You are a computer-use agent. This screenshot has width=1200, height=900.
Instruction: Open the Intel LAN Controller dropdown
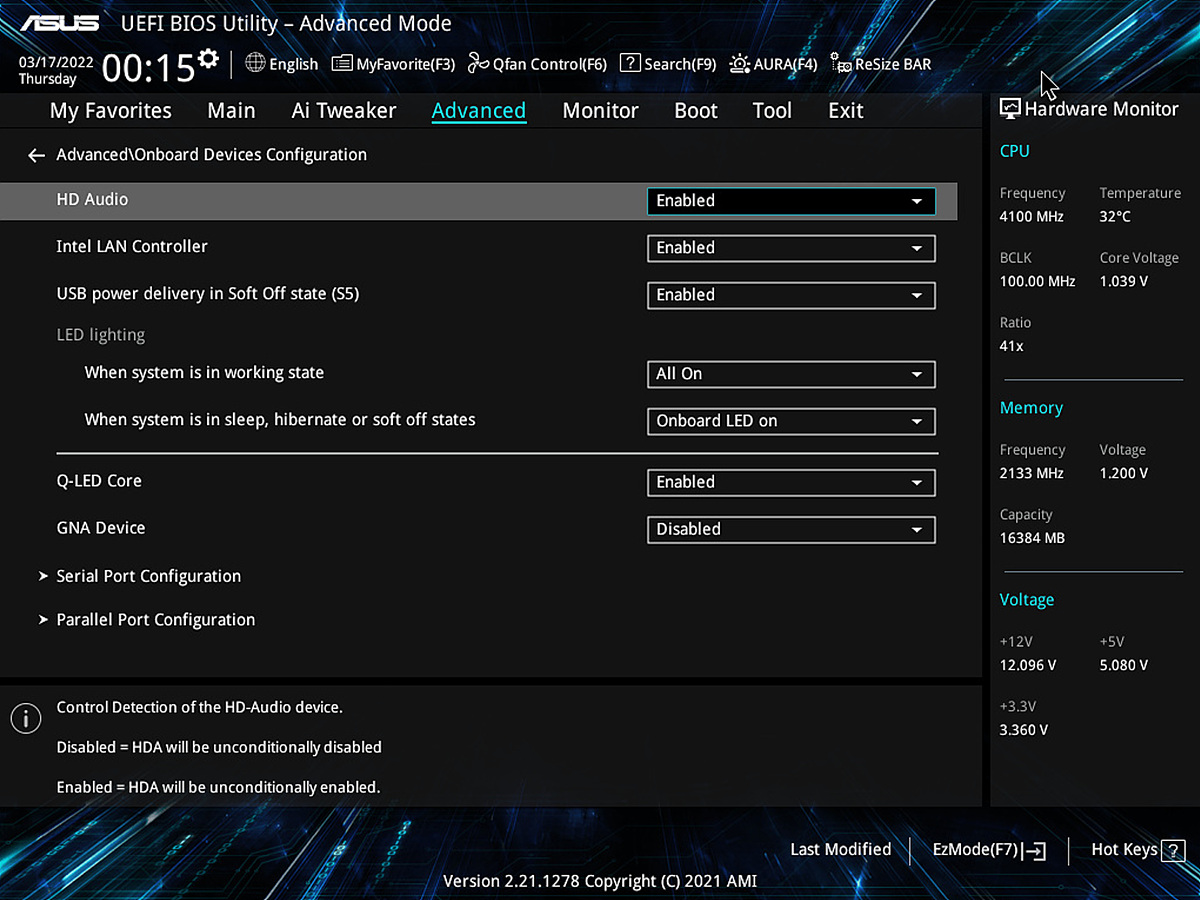click(x=791, y=248)
